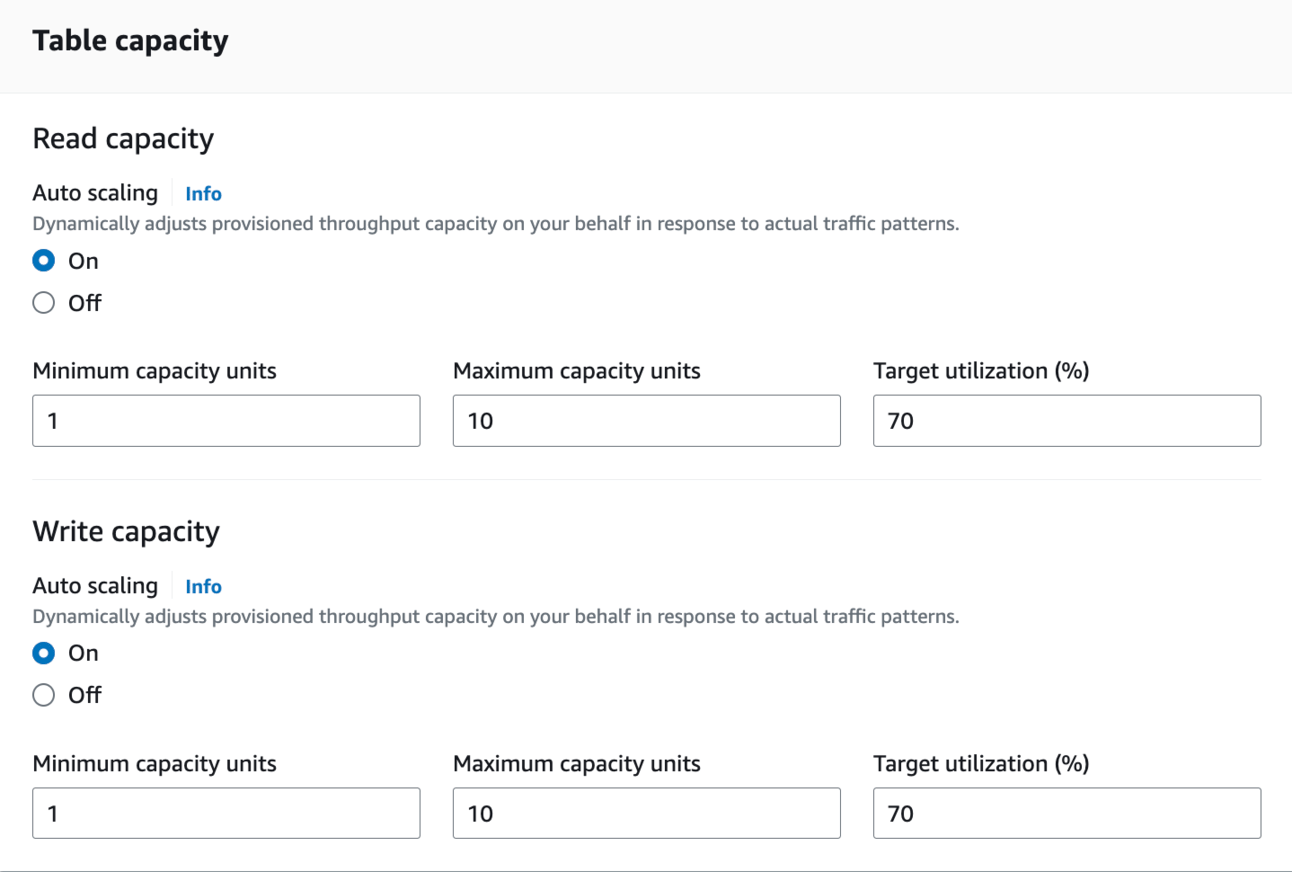Focus Read capacity target utilization field
The height and width of the screenshot is (872, 1292).
[x=1066, y=421]
